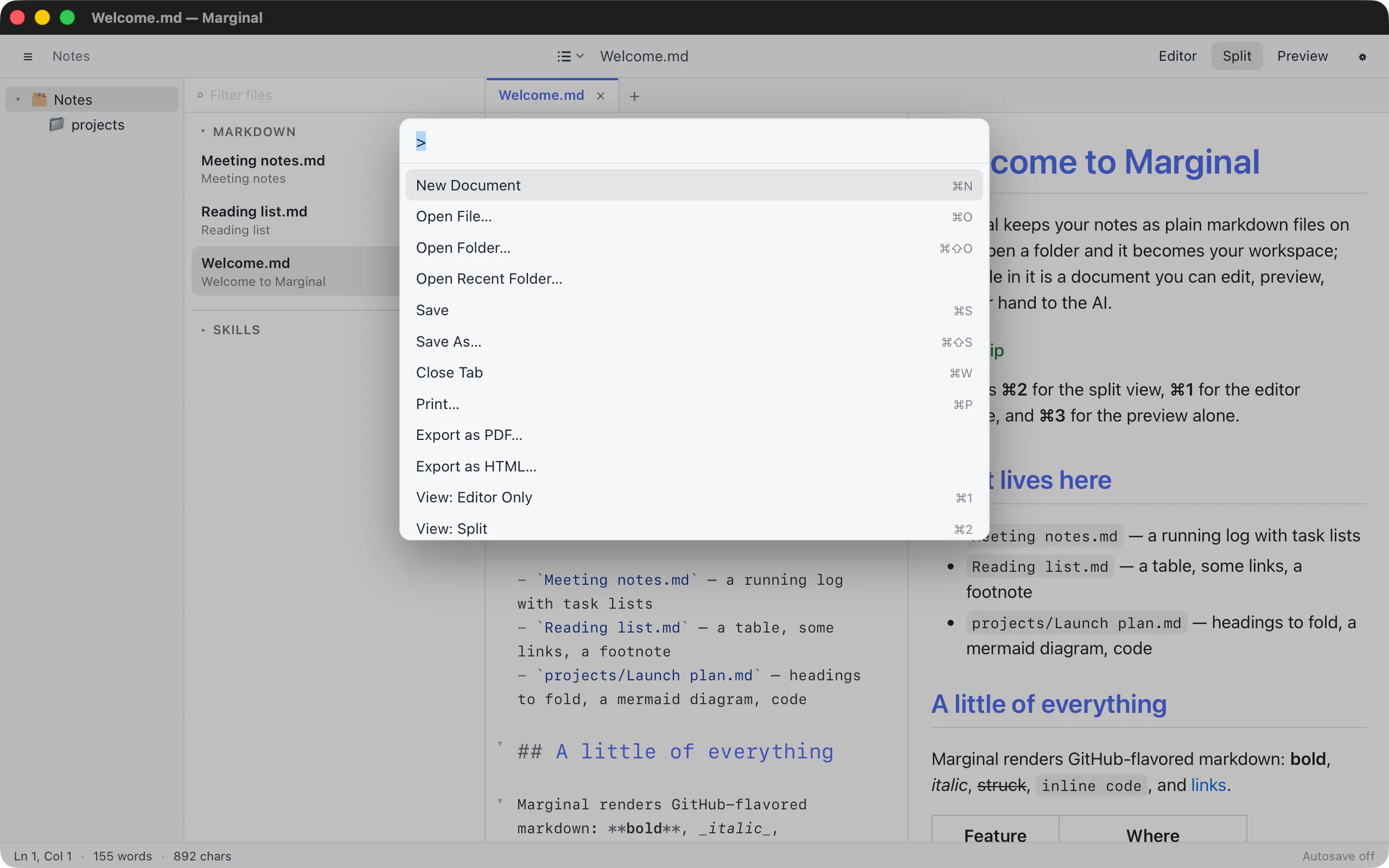Image resolution: width=1389 pixels, height=868 pixels.
Task: Close the Welcome.md tab
Action: click(x=601, y=96)
